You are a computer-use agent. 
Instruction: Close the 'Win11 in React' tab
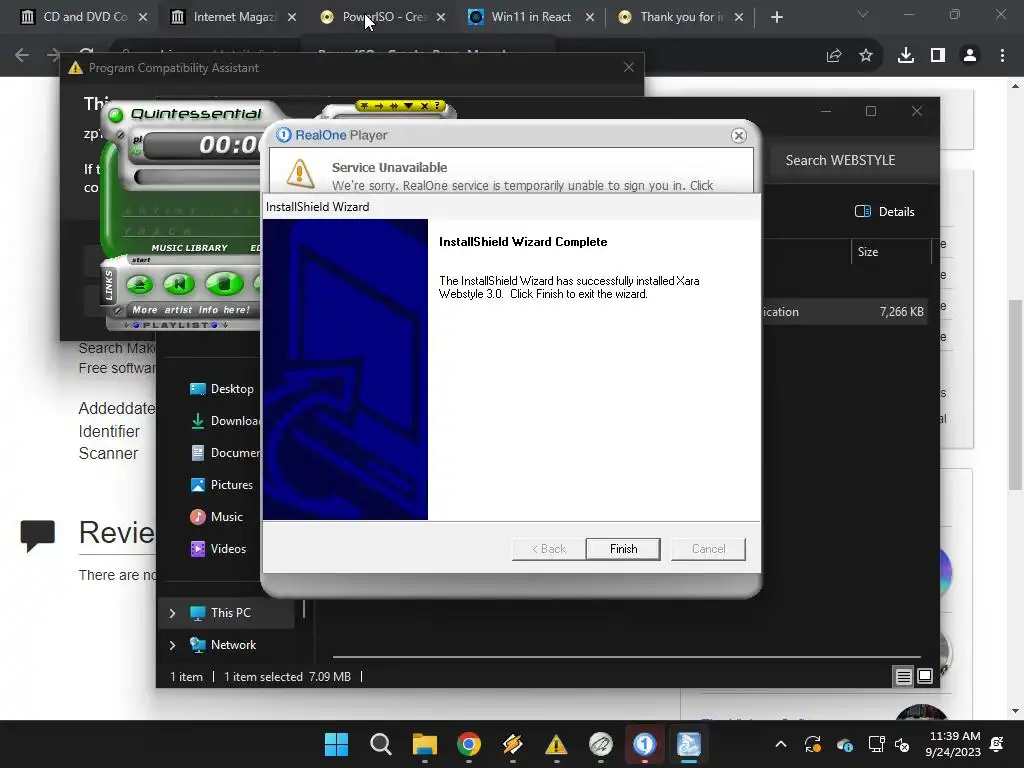[590, 17]
